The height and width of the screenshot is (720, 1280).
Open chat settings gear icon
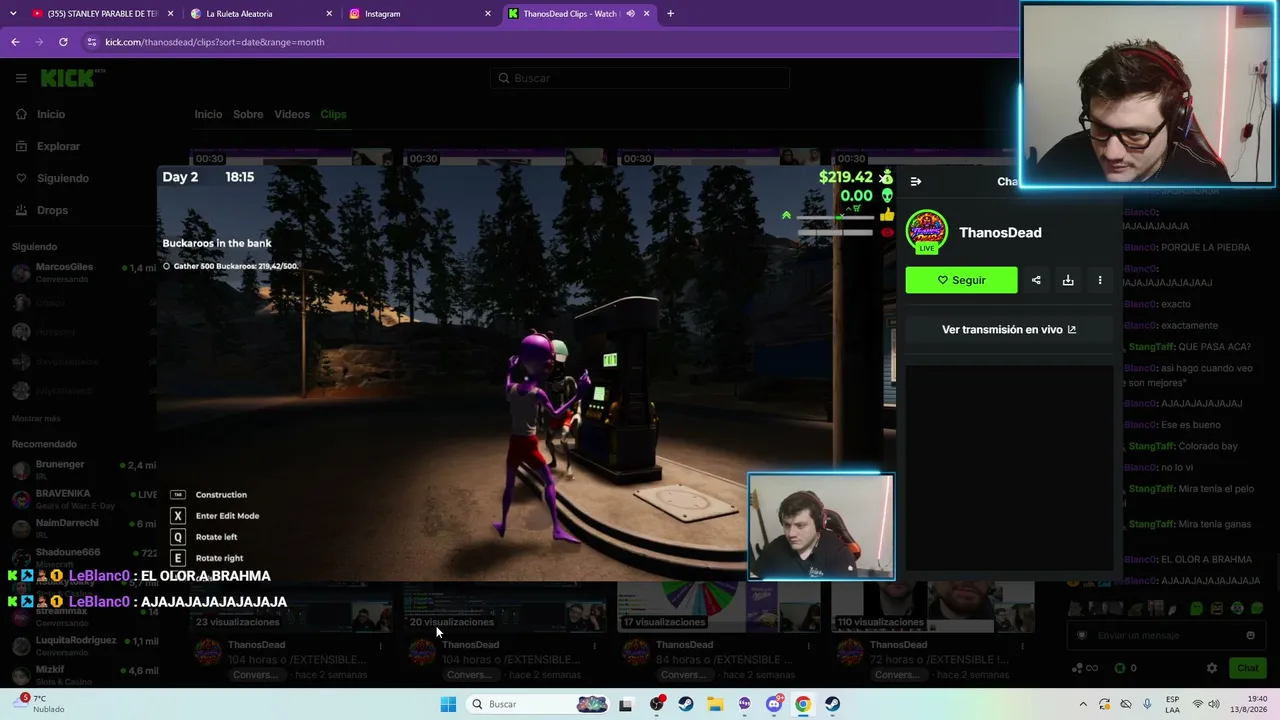1212,668
